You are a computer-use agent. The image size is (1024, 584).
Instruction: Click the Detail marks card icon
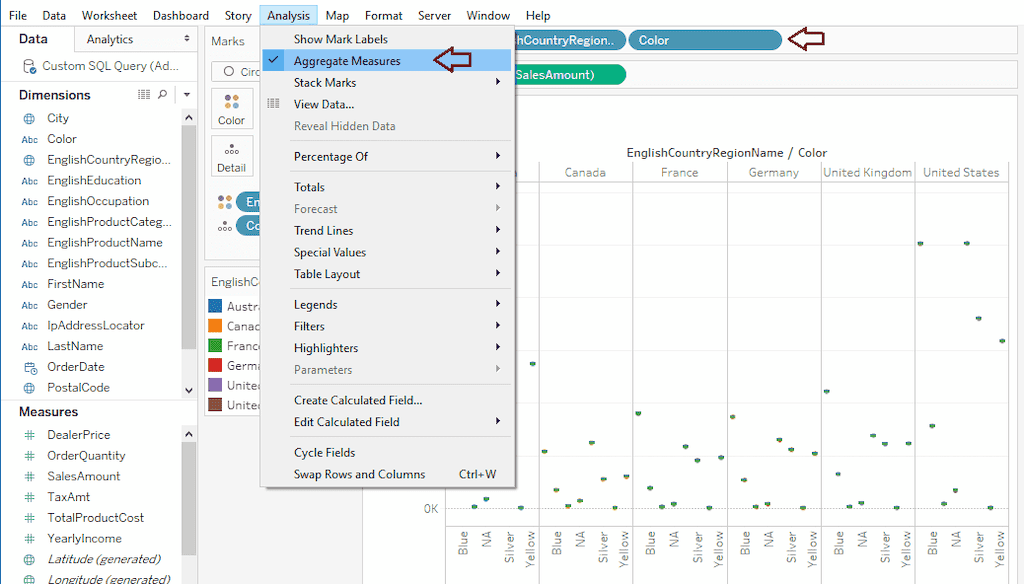[x=231, y=155]
